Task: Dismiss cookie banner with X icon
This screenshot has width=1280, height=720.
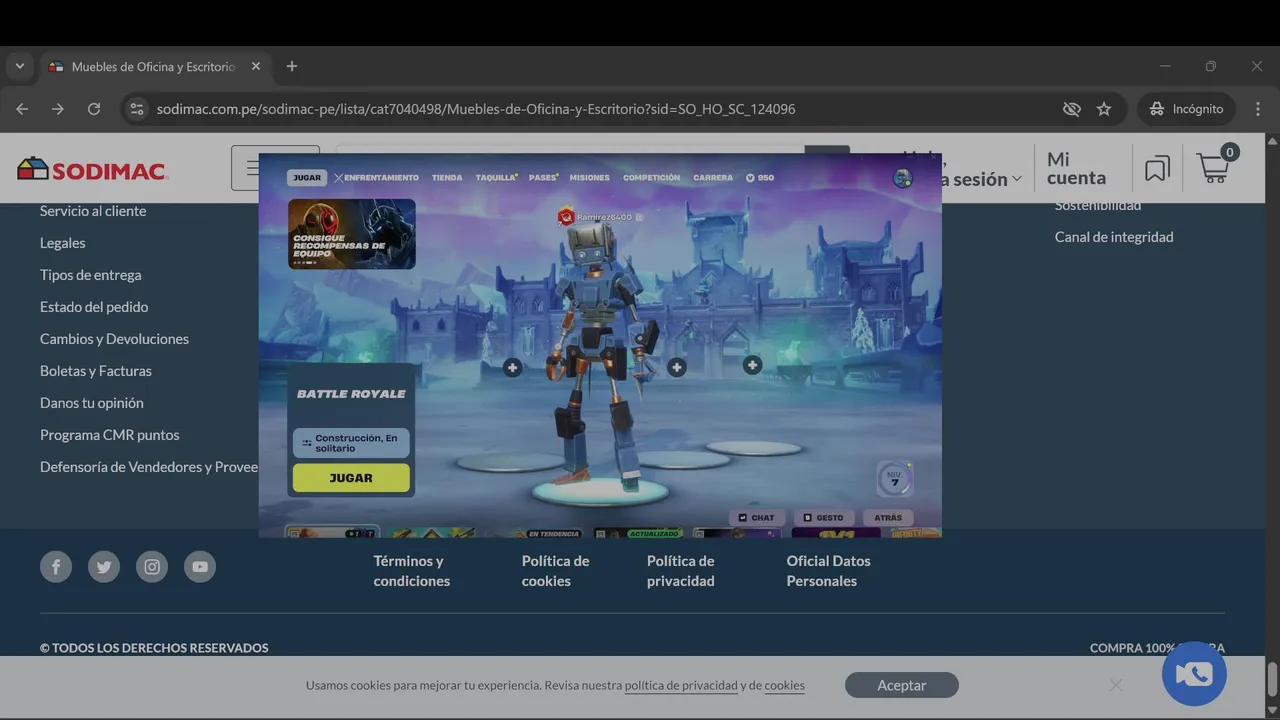Action: coord(1115,685)
